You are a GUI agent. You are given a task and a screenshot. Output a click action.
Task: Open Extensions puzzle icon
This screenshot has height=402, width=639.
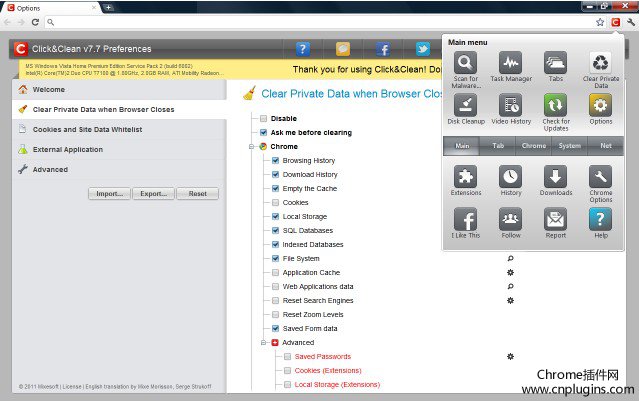click(x=465, y=177)
